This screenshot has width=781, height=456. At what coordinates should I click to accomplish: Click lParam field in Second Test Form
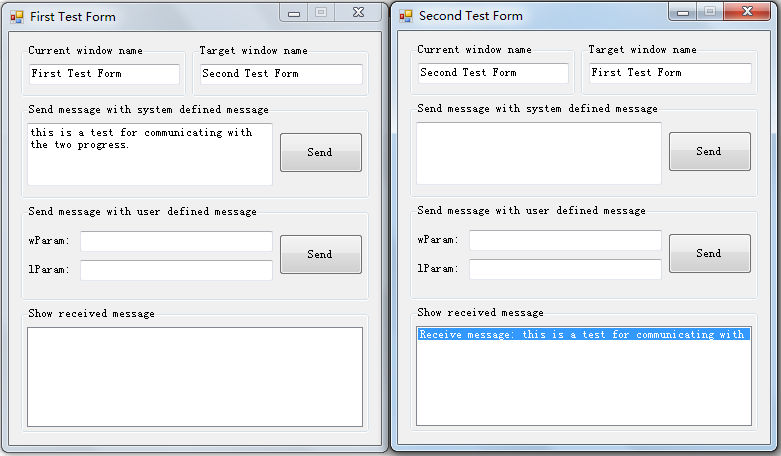(x=565, y=269)
